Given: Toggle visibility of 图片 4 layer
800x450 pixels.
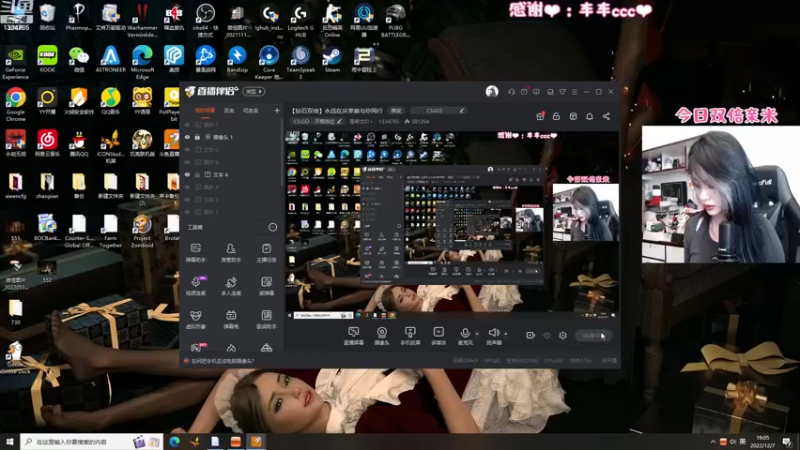Looking at the screenshot, I should (187, 187).
